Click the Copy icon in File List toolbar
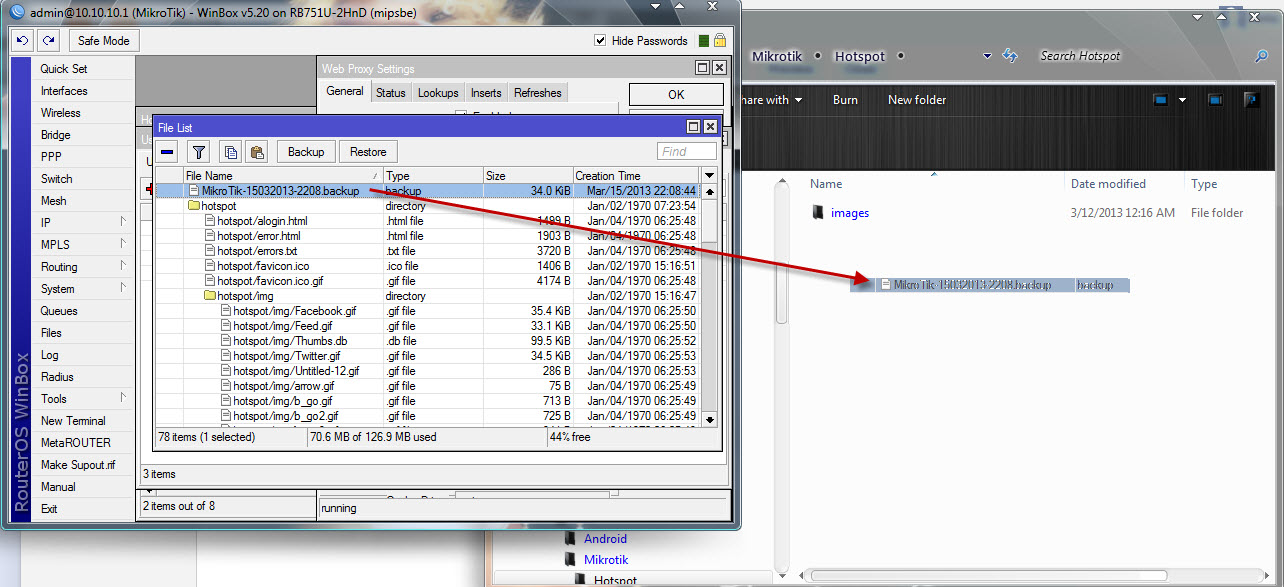This screenshot has height=587, width=1284. 230,152
